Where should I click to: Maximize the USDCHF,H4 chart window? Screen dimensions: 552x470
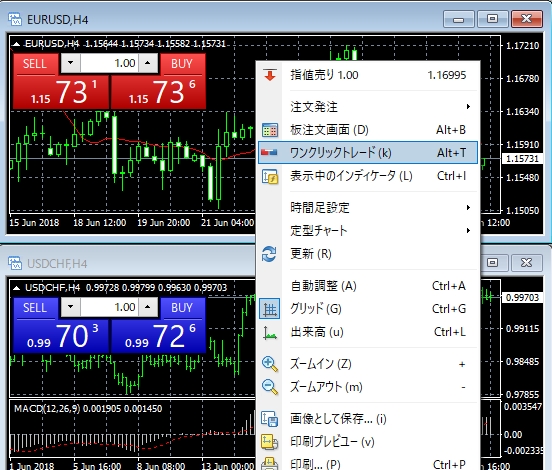point(492,263)
